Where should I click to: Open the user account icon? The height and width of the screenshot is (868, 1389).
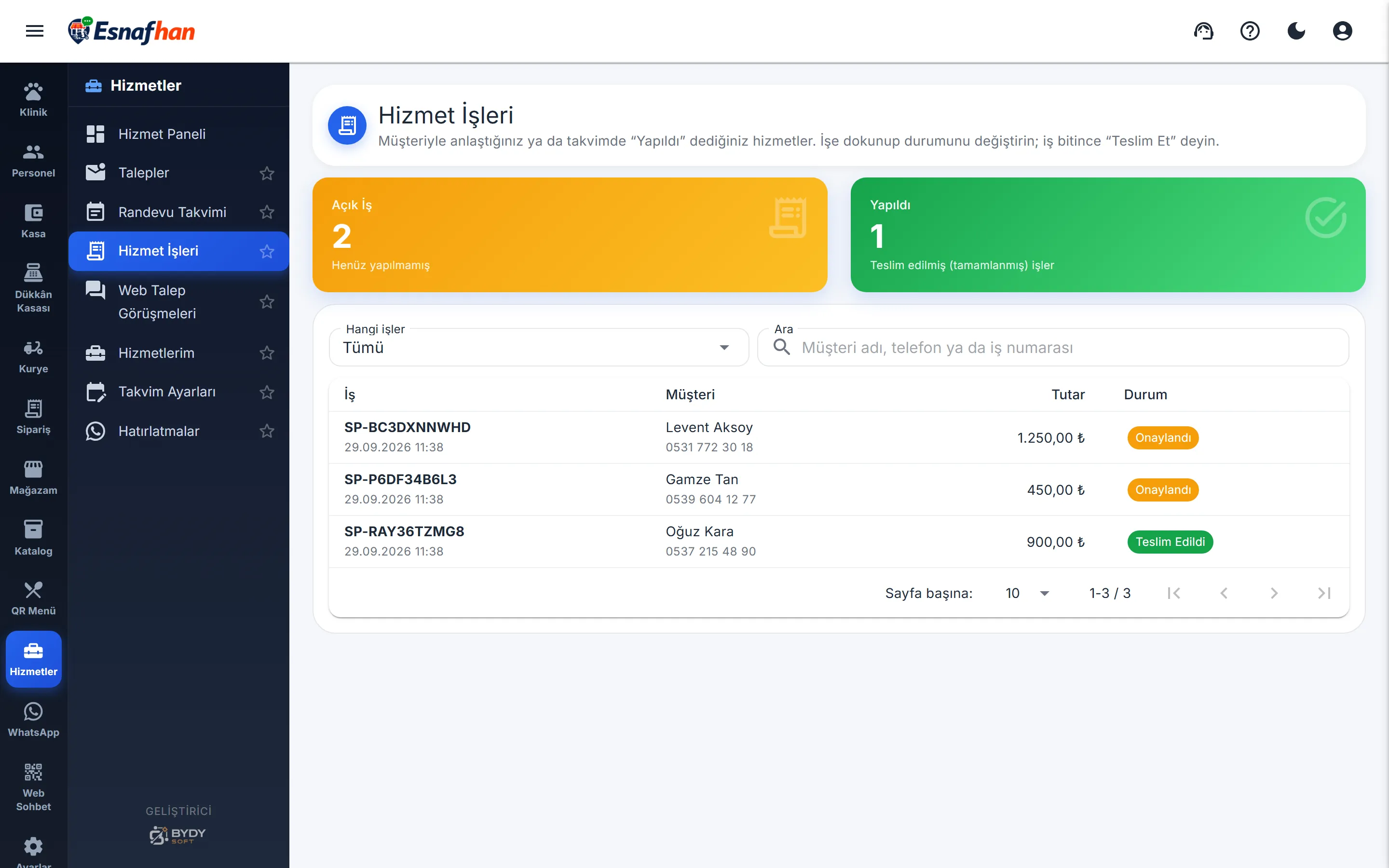(x=1343, y=31)
